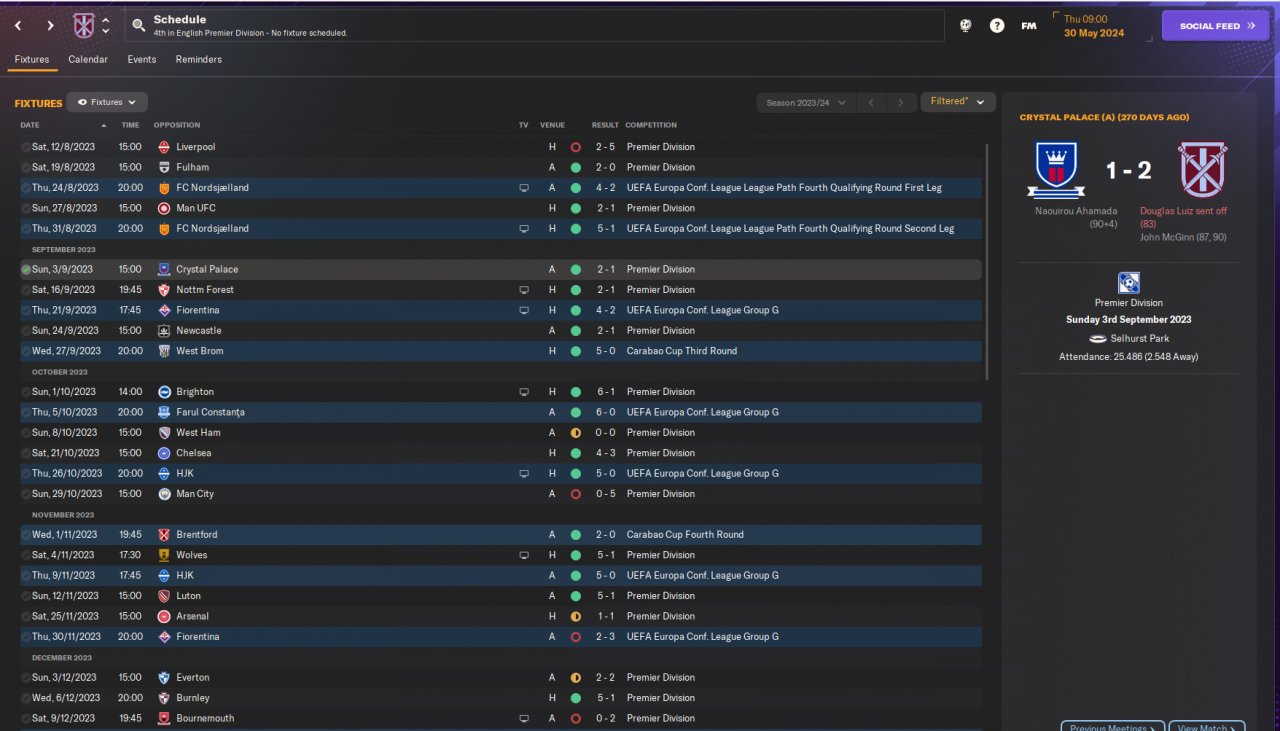Toggle the row marker for the Chelsea fixture
Image resolution: width=1280 pixels, height=731 pixels.
point(26,453)
